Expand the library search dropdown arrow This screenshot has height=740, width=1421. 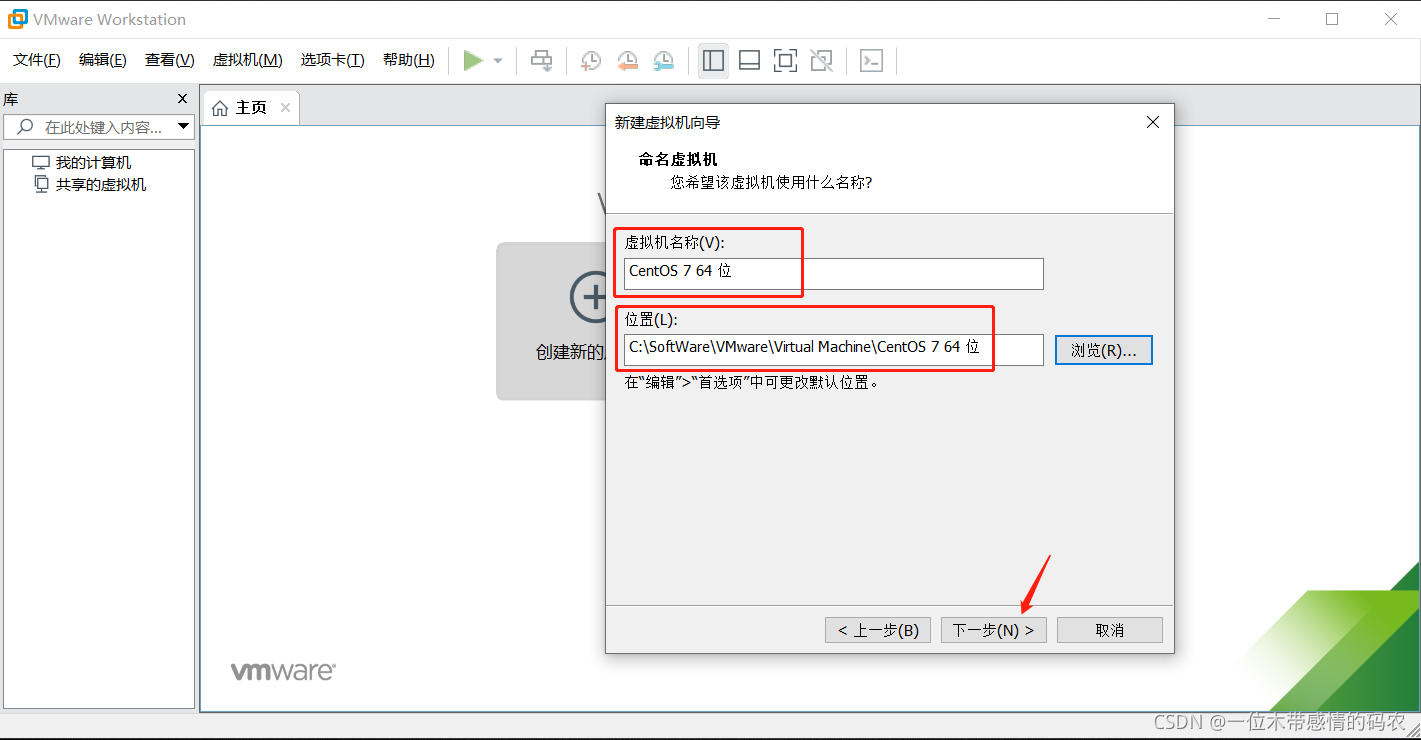pyautogui.click(x=183, y=127)
